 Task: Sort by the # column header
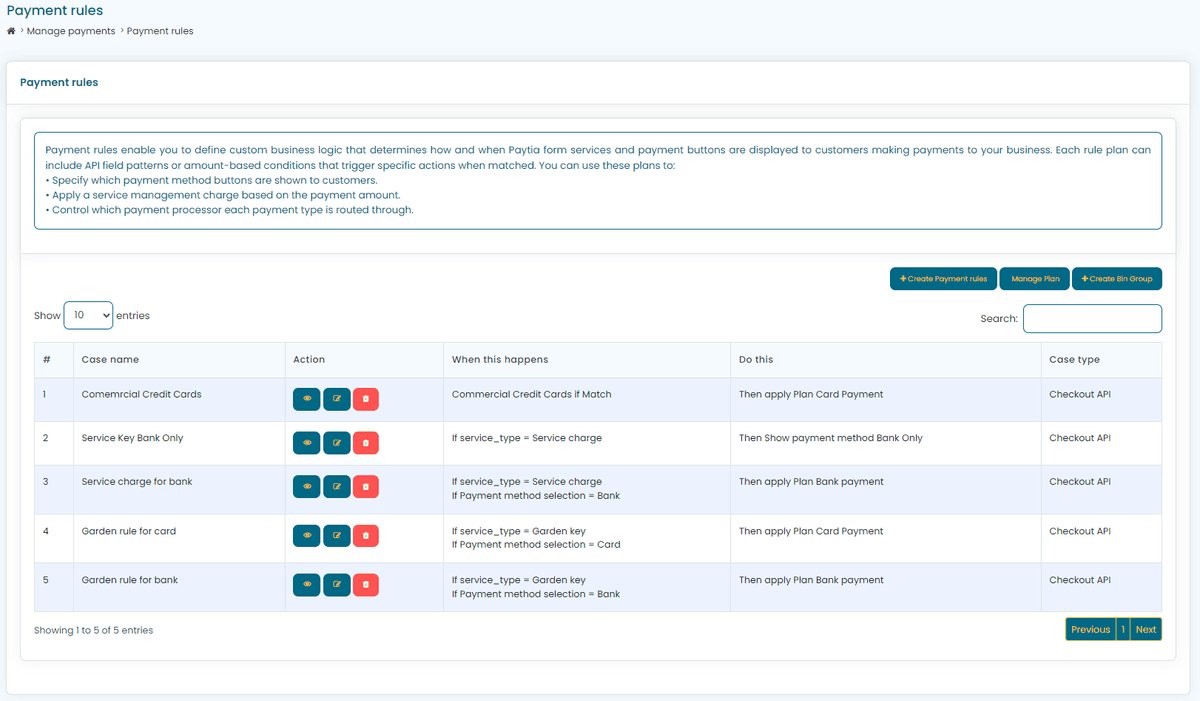point(54,360)
